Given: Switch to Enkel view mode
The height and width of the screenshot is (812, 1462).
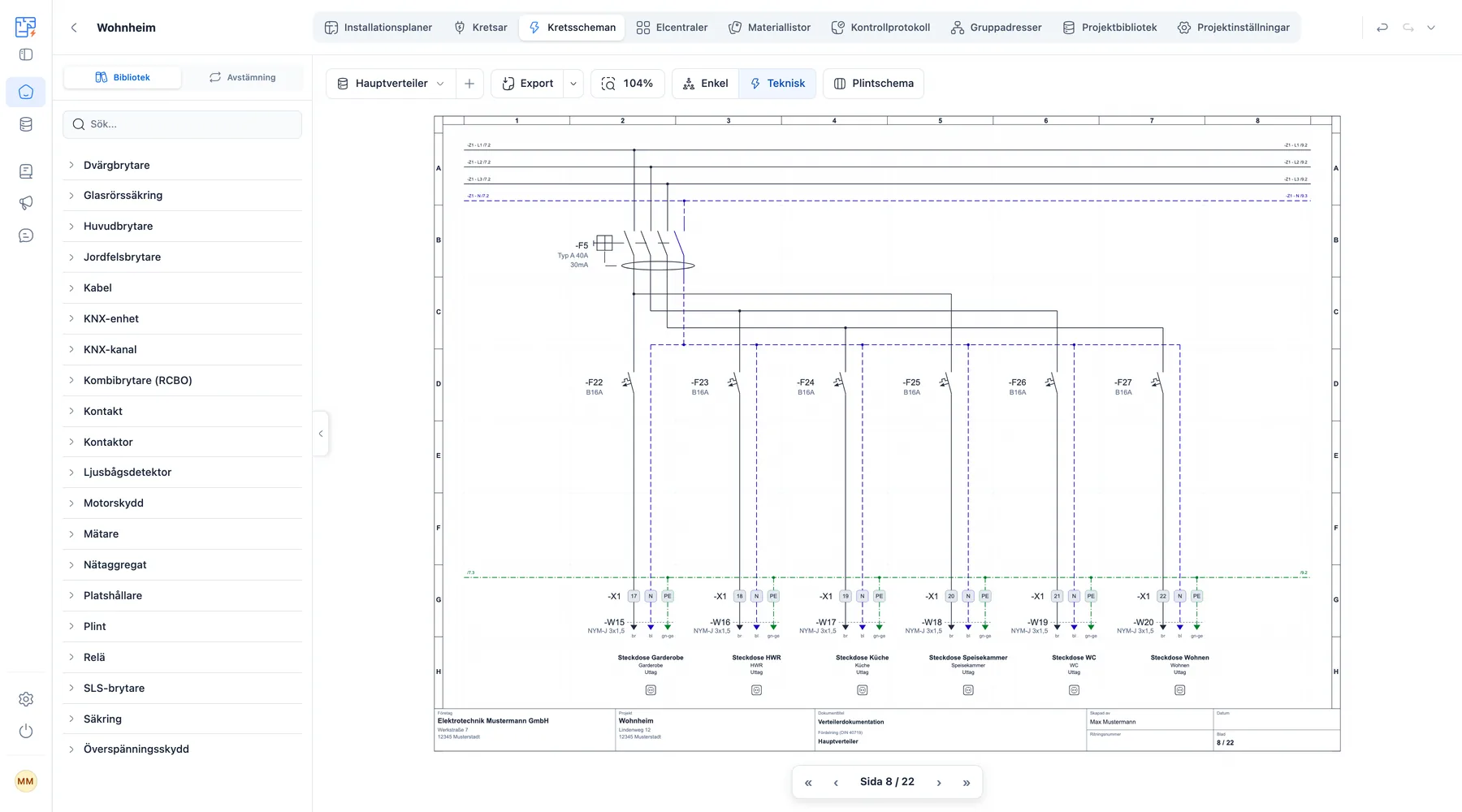Looking at the screenshot, I should [x=705, y=84].
